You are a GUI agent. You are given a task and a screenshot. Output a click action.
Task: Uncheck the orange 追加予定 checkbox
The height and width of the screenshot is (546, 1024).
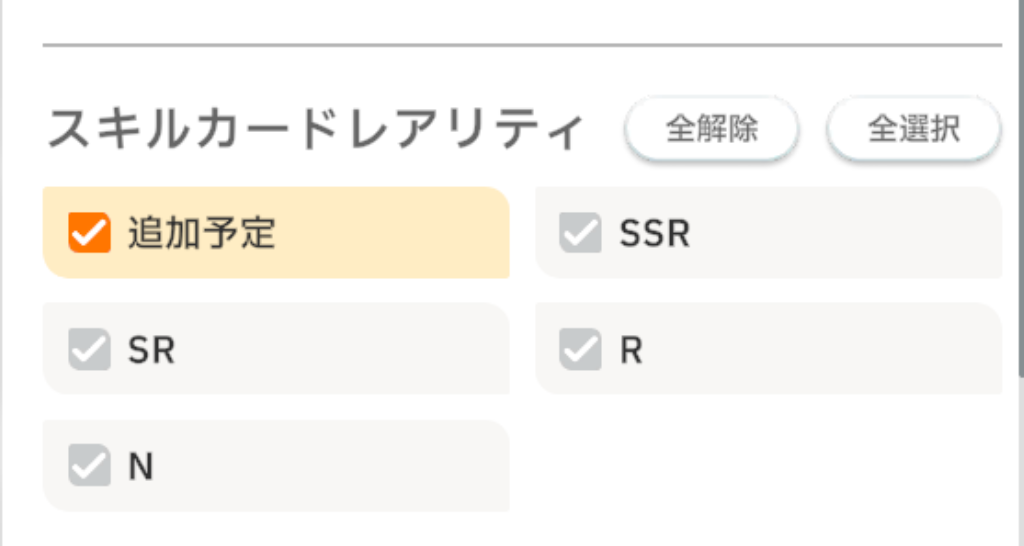[x=89, y=233]
